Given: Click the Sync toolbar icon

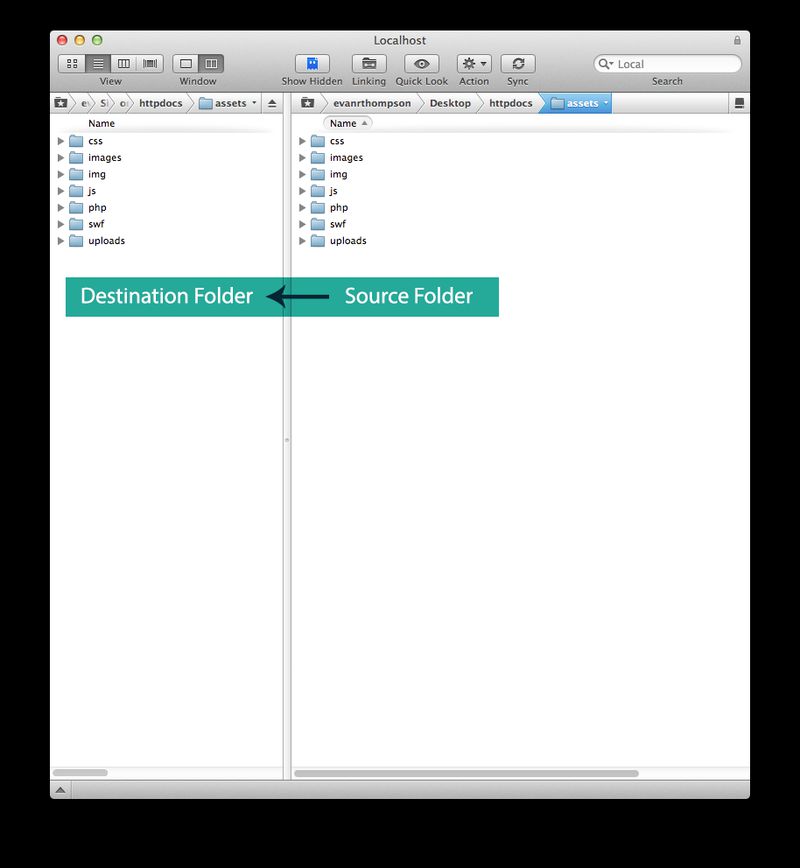Looking at the screenshot, I should pyautogui.click(x=517, y=63).
